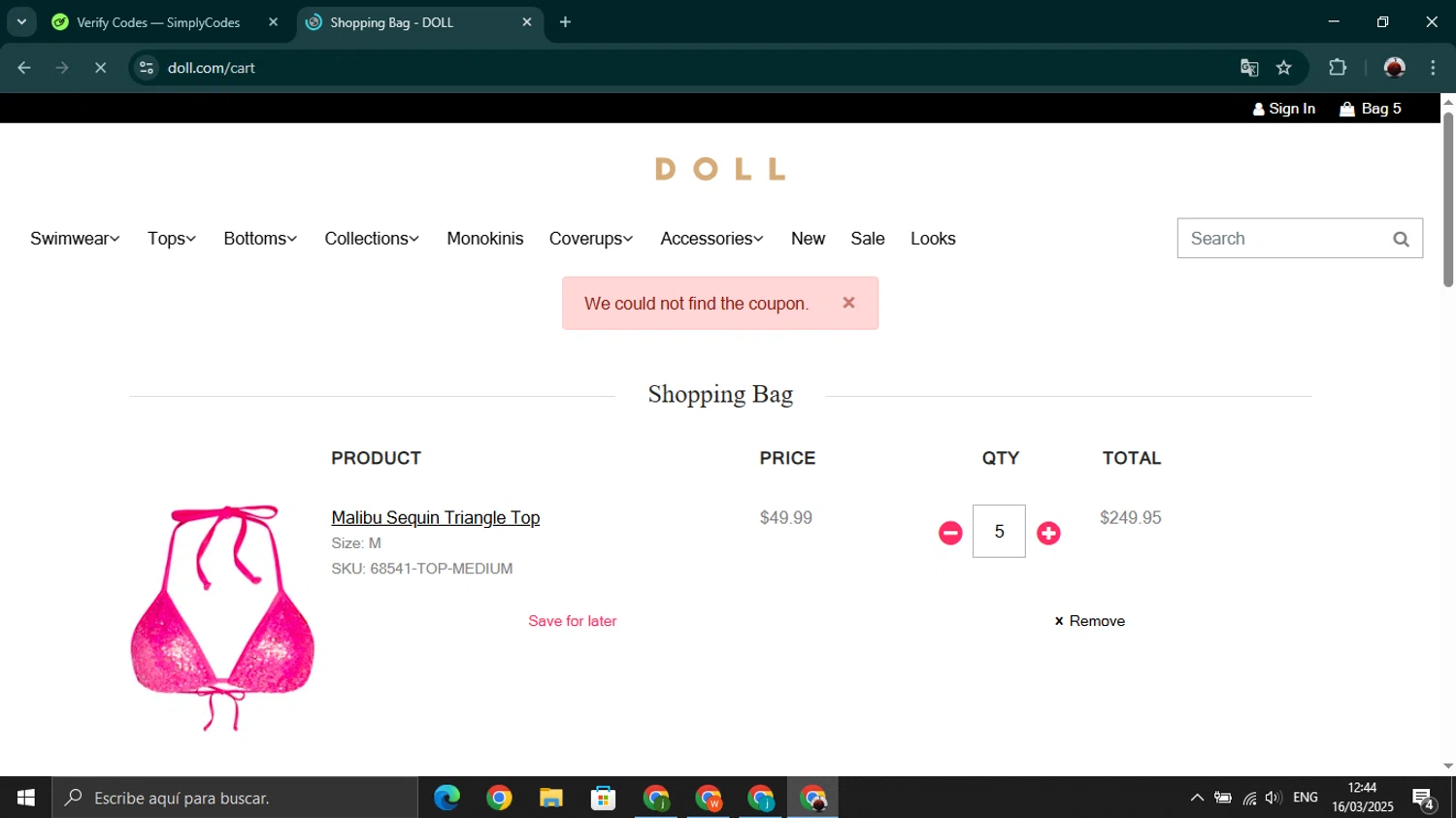Image resolution: width=1456 pixels, height=818 pixels.
Task: Open the taskbar clock and date
Action: 1363,798
